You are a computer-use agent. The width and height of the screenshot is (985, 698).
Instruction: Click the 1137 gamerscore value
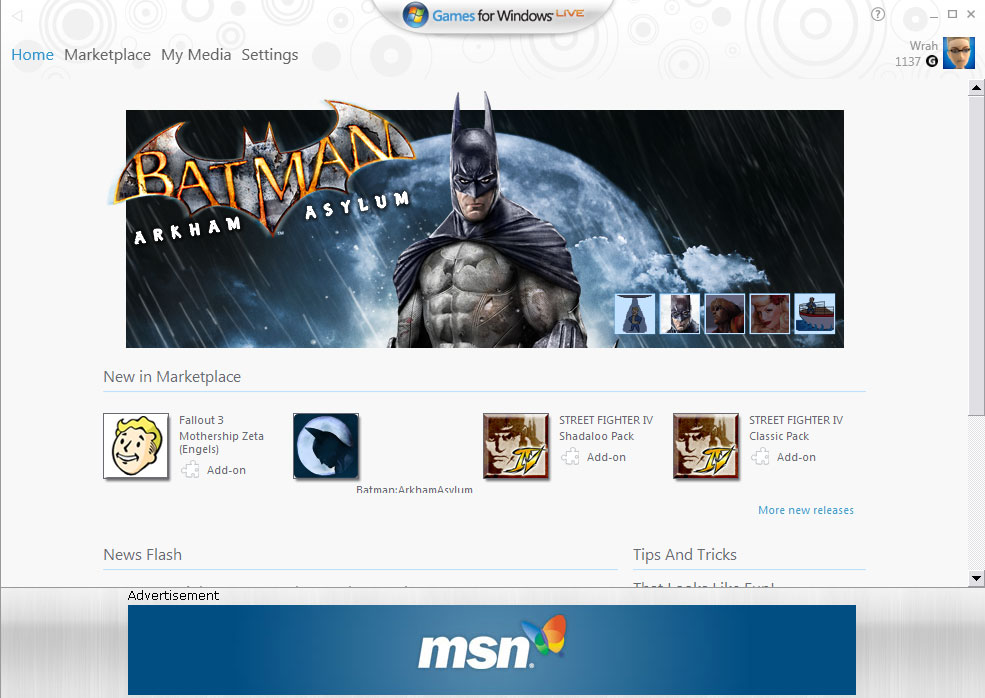[908, 62]
